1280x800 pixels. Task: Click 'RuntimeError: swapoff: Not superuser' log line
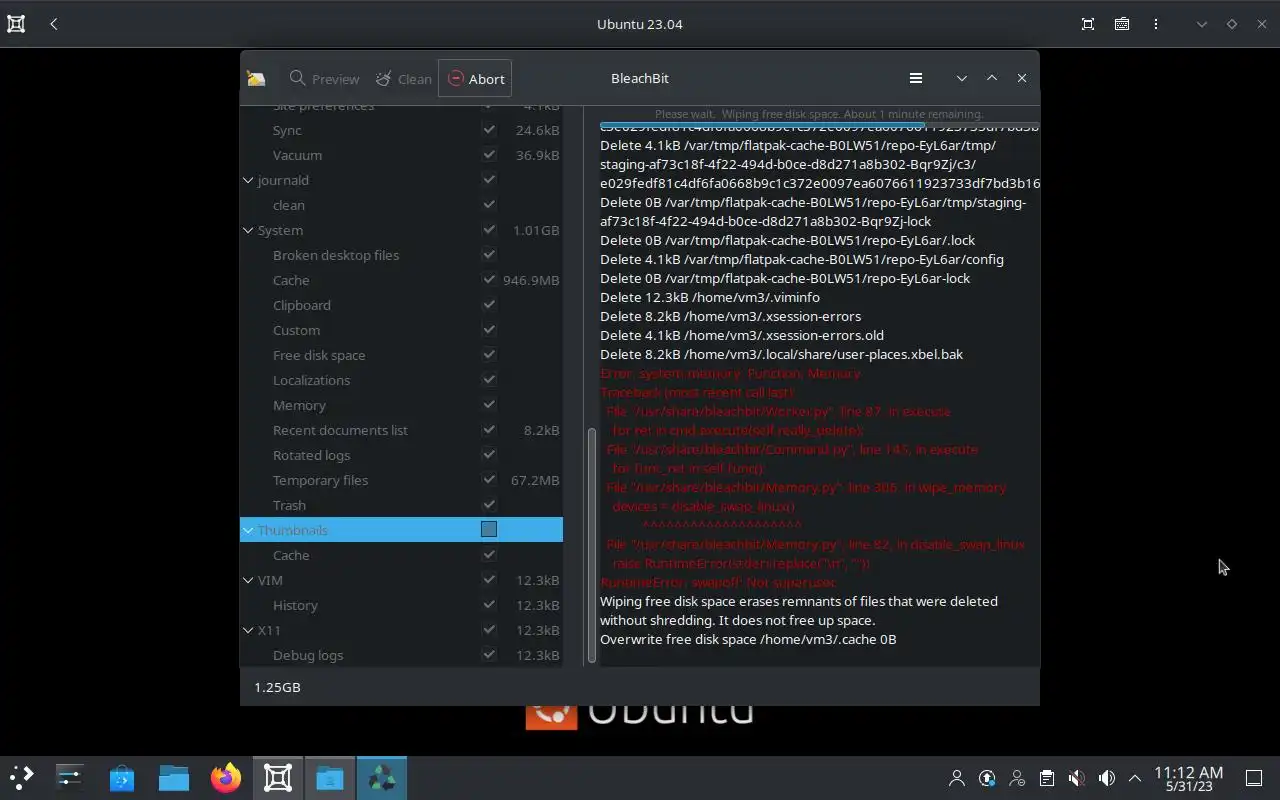click(718, 582)
